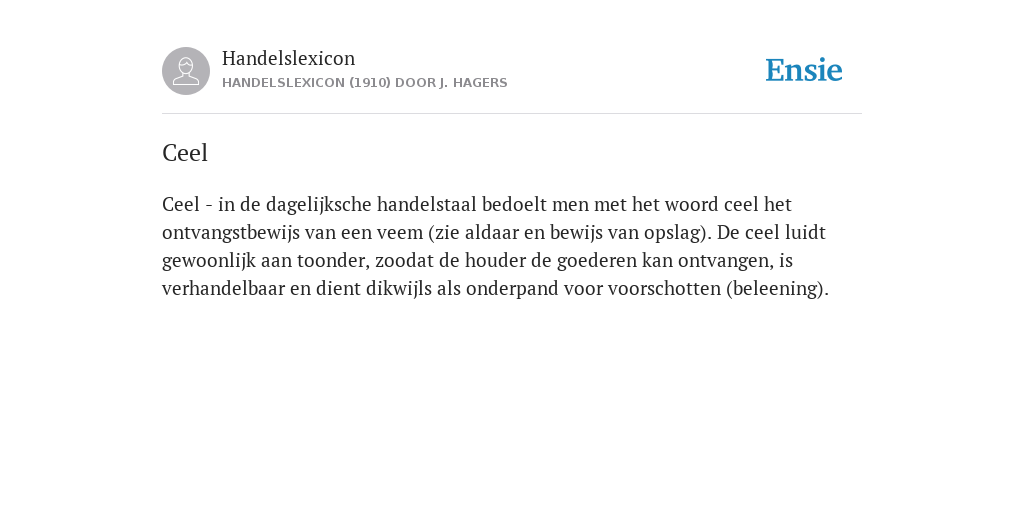Viewport: 1024px width, 512px height.
Task: Click the 'Ceel' heading
Action: click(x=185, y=153)
